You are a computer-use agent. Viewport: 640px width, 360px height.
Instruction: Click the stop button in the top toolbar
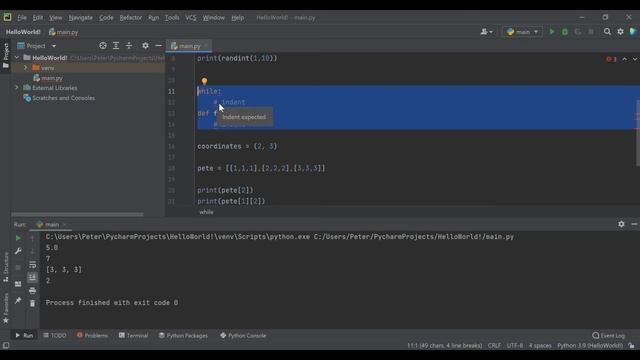pyautogui.click(x=591, y=32)
